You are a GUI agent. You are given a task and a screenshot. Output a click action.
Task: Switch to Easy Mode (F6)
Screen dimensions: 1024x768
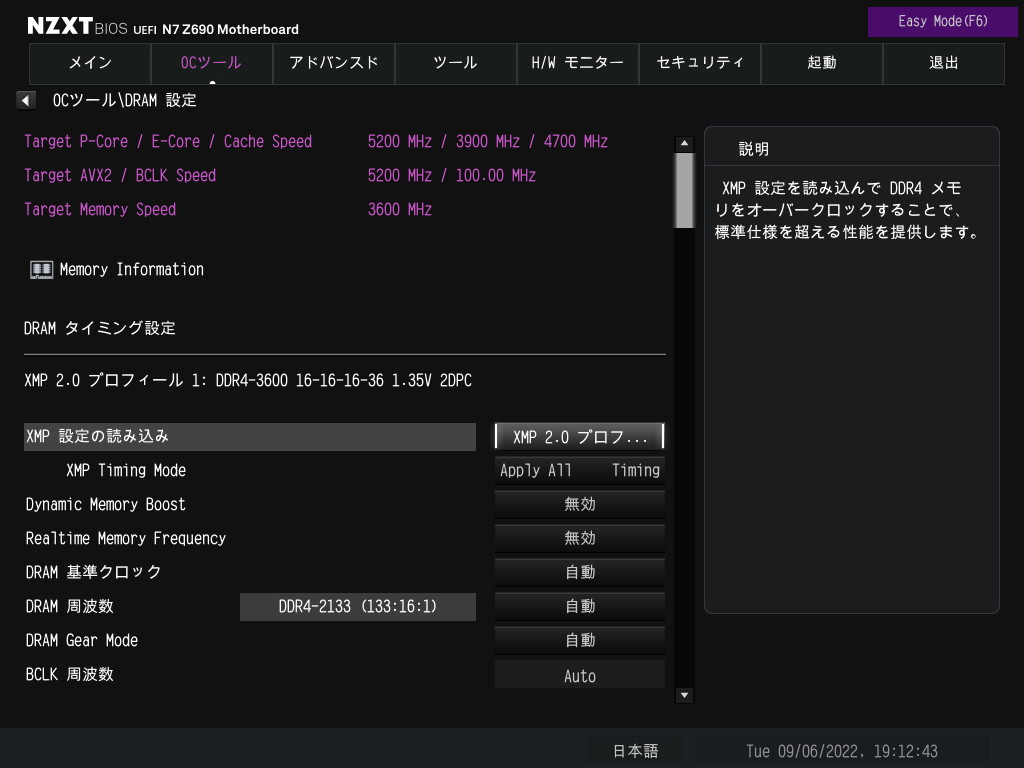click(942, 22)
